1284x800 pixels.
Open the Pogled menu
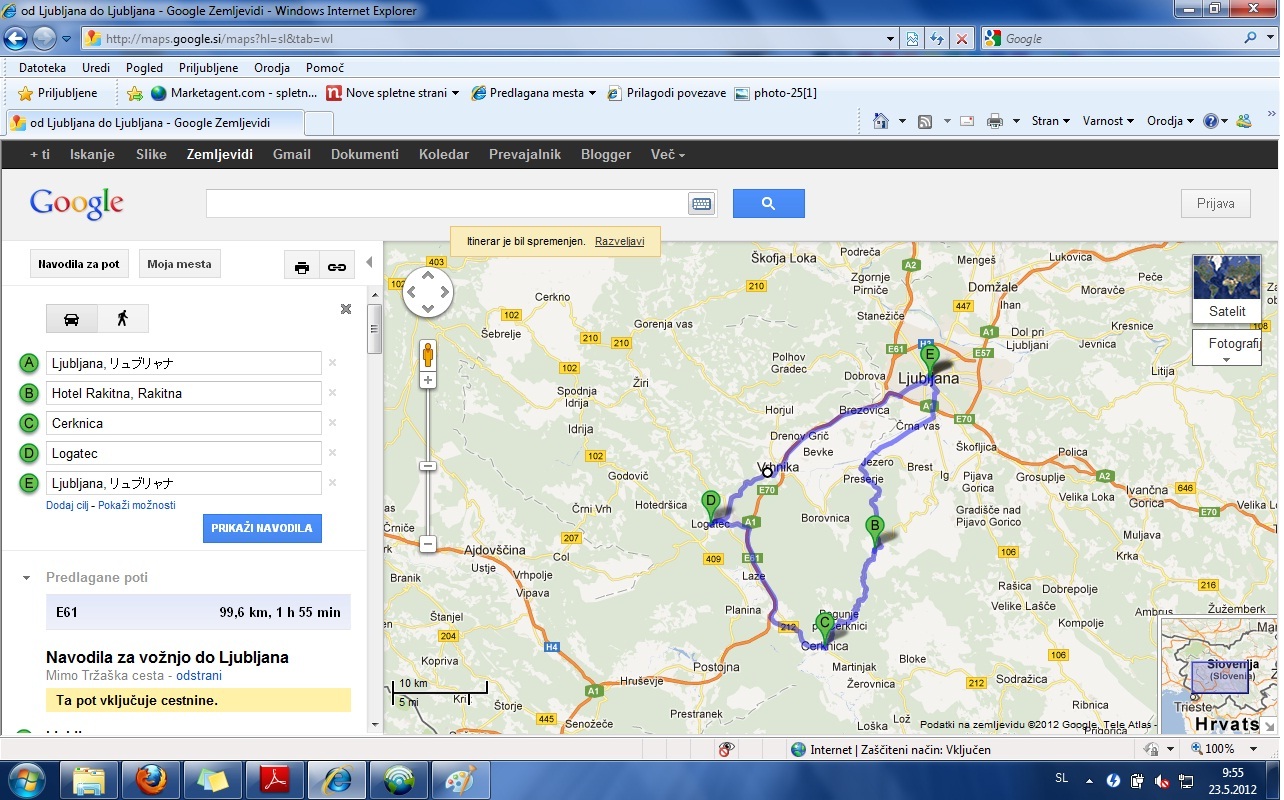point(144,68)
